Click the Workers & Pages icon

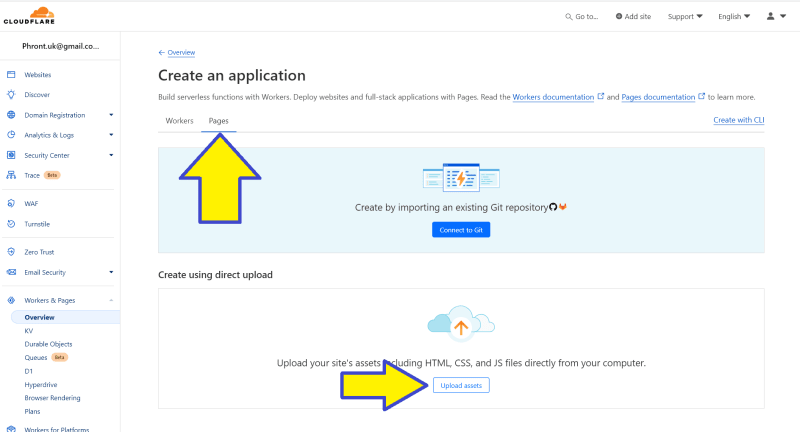pos(11,300)
